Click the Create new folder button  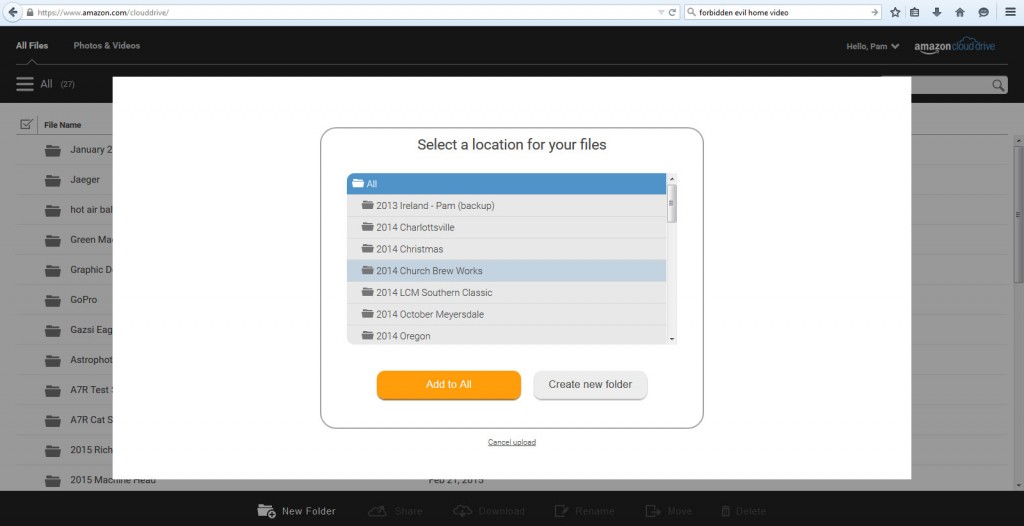point(590,385)
